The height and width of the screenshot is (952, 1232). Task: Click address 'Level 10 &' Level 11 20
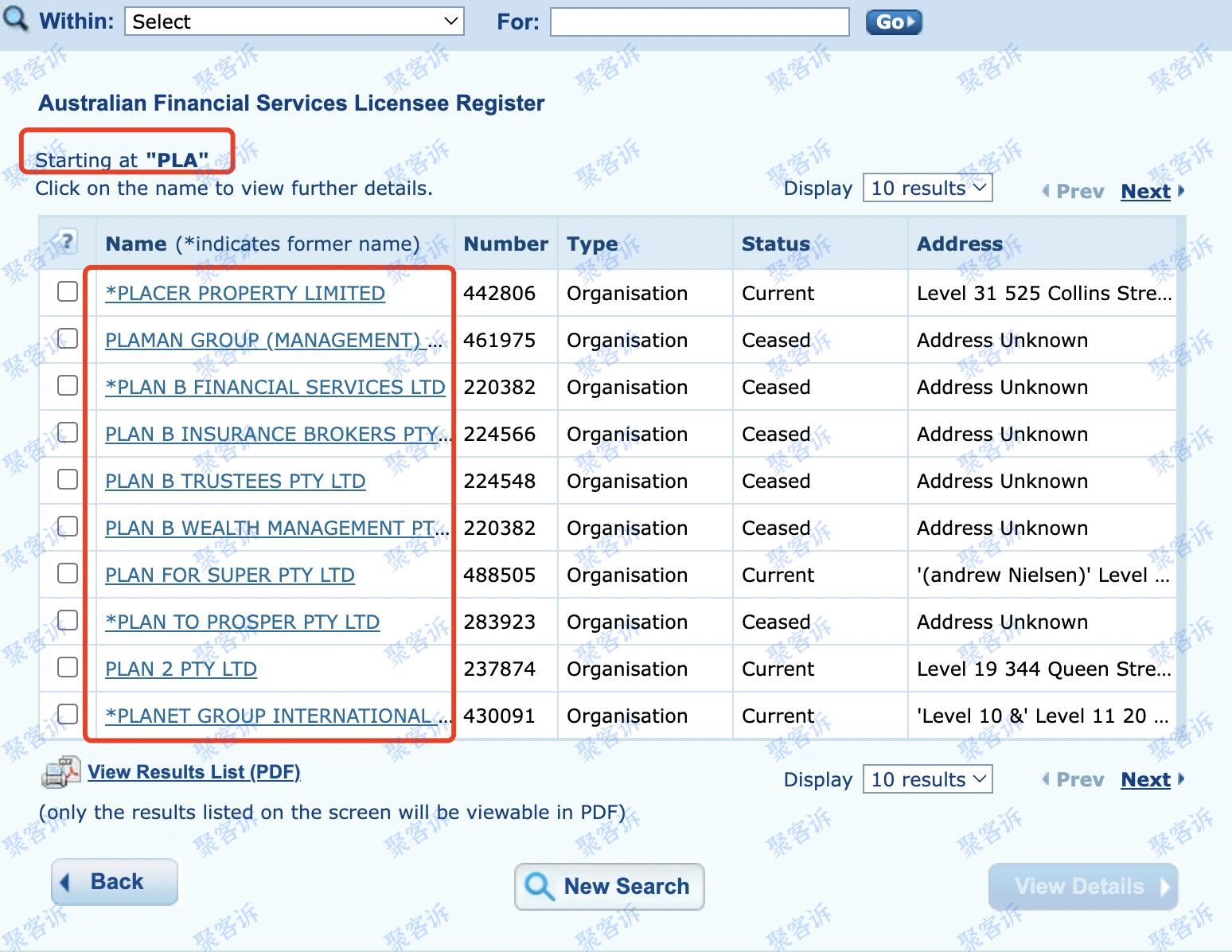1043,716
